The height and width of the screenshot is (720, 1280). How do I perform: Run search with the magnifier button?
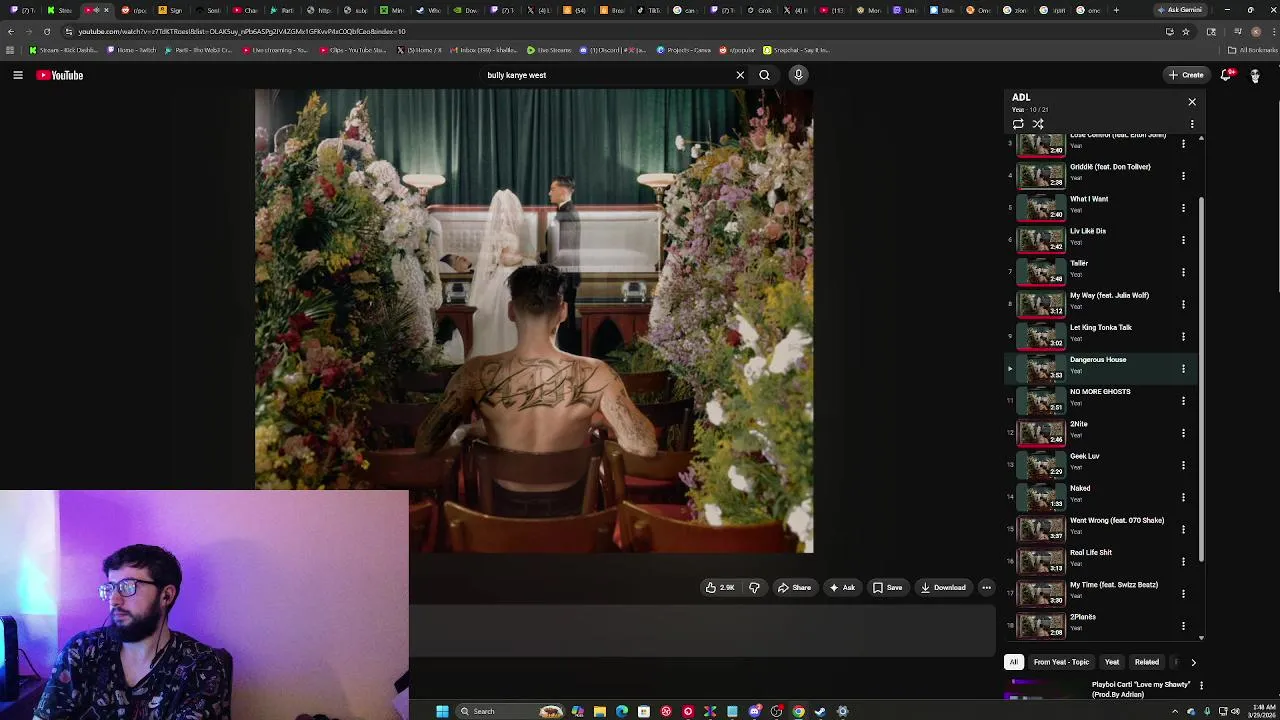coord(764,75)
